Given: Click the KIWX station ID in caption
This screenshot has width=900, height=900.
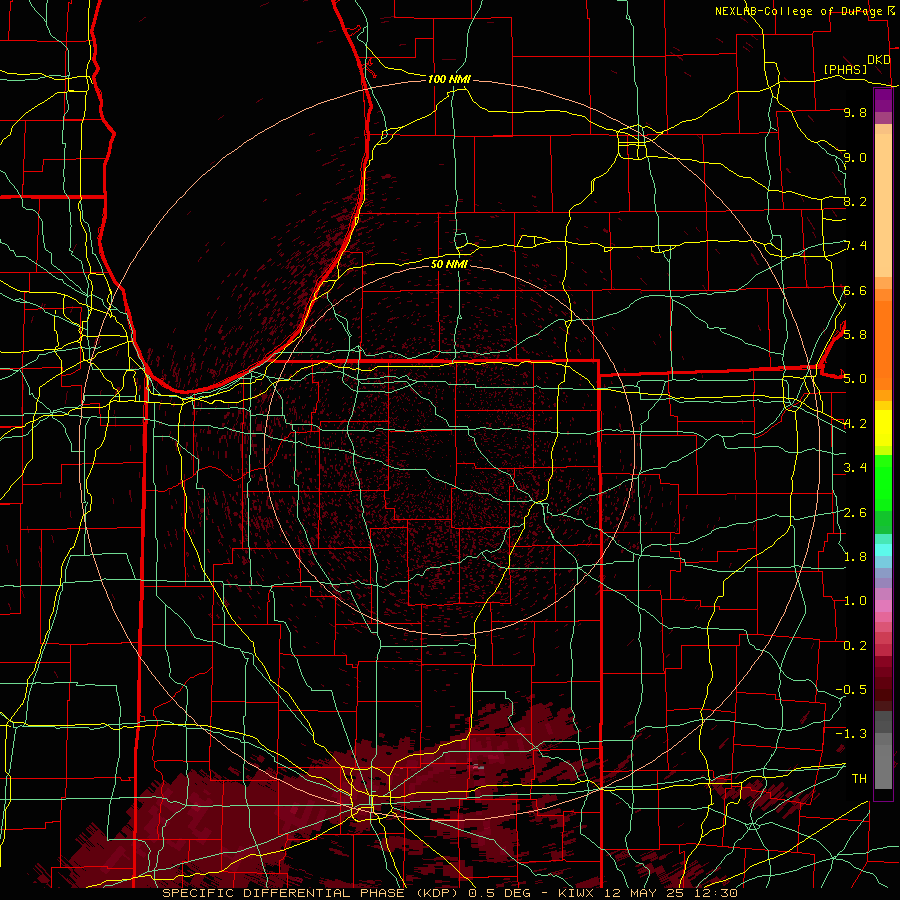Looking at the screenshot, I should click(575, 893).
